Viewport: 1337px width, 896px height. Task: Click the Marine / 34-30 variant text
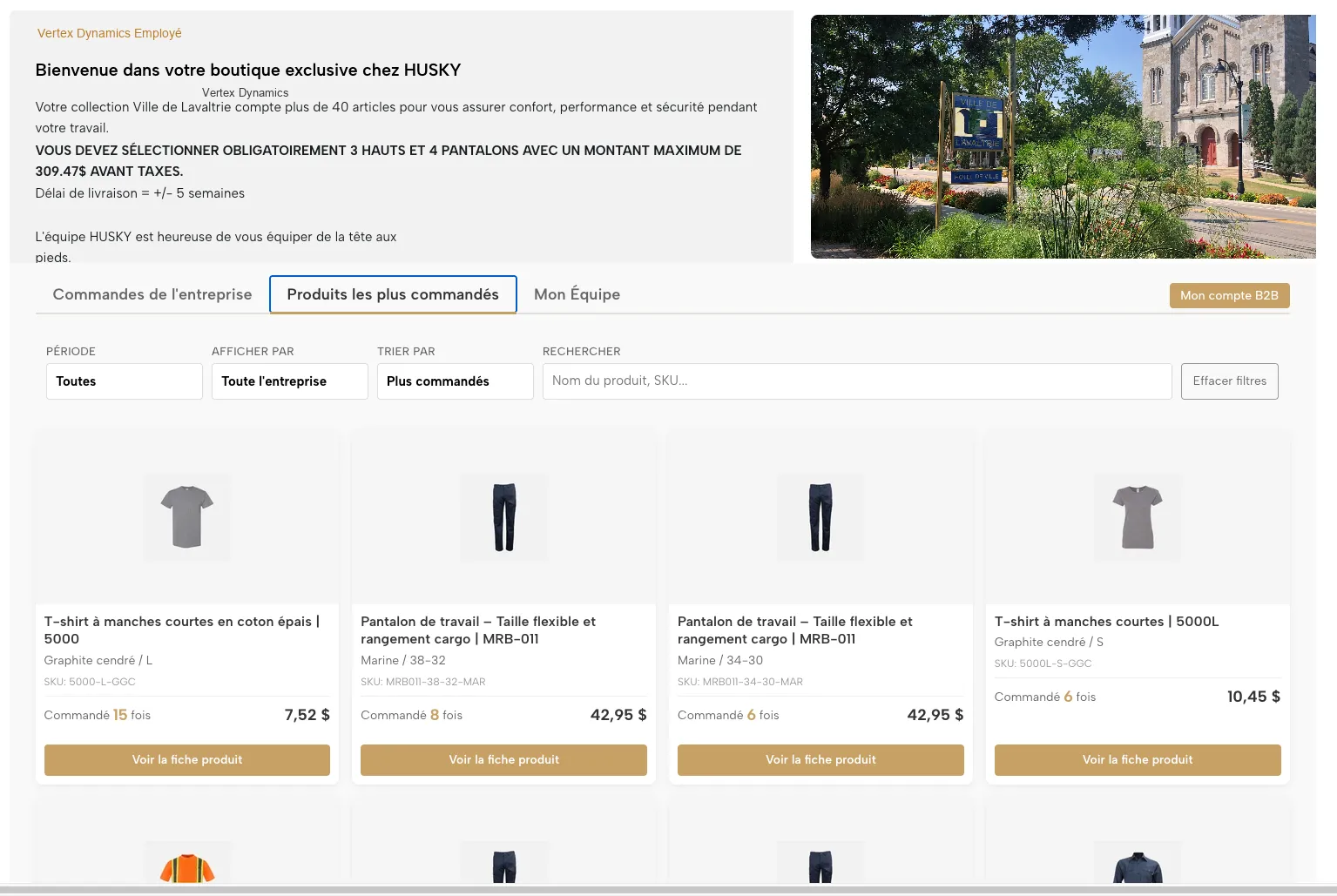tap(720, 660)
